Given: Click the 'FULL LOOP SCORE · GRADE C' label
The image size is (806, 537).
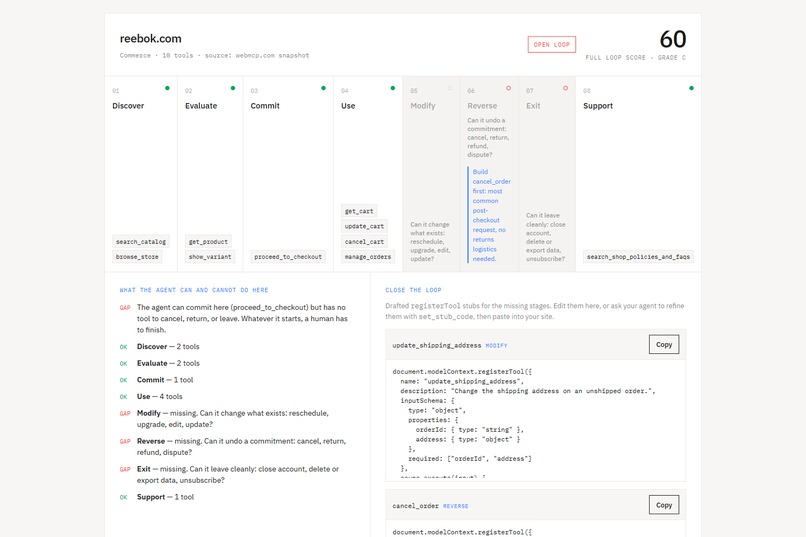Looking at the screenshot, I should click(x=635, y=58).
